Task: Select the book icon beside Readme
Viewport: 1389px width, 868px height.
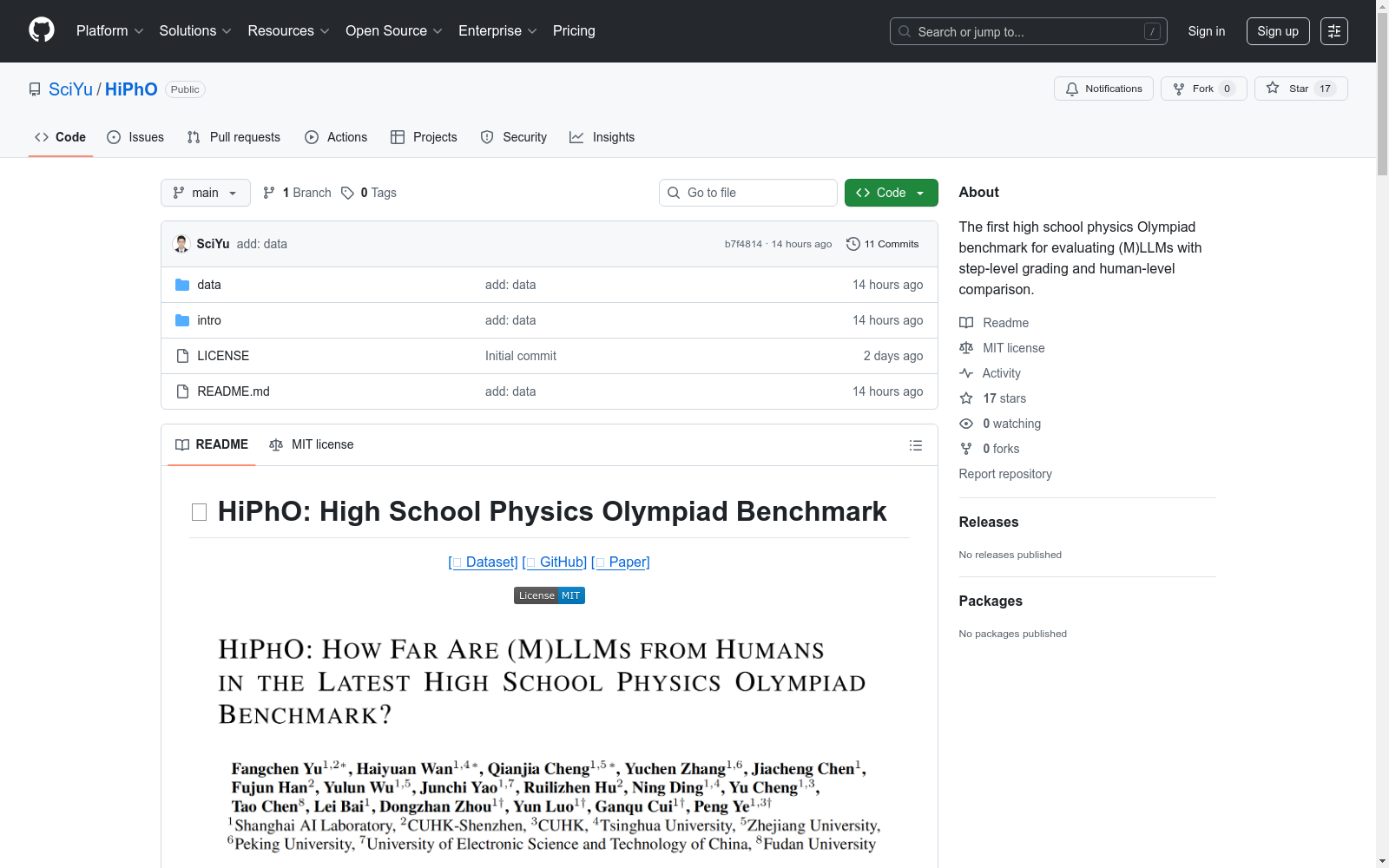Action: click(966, 323)
